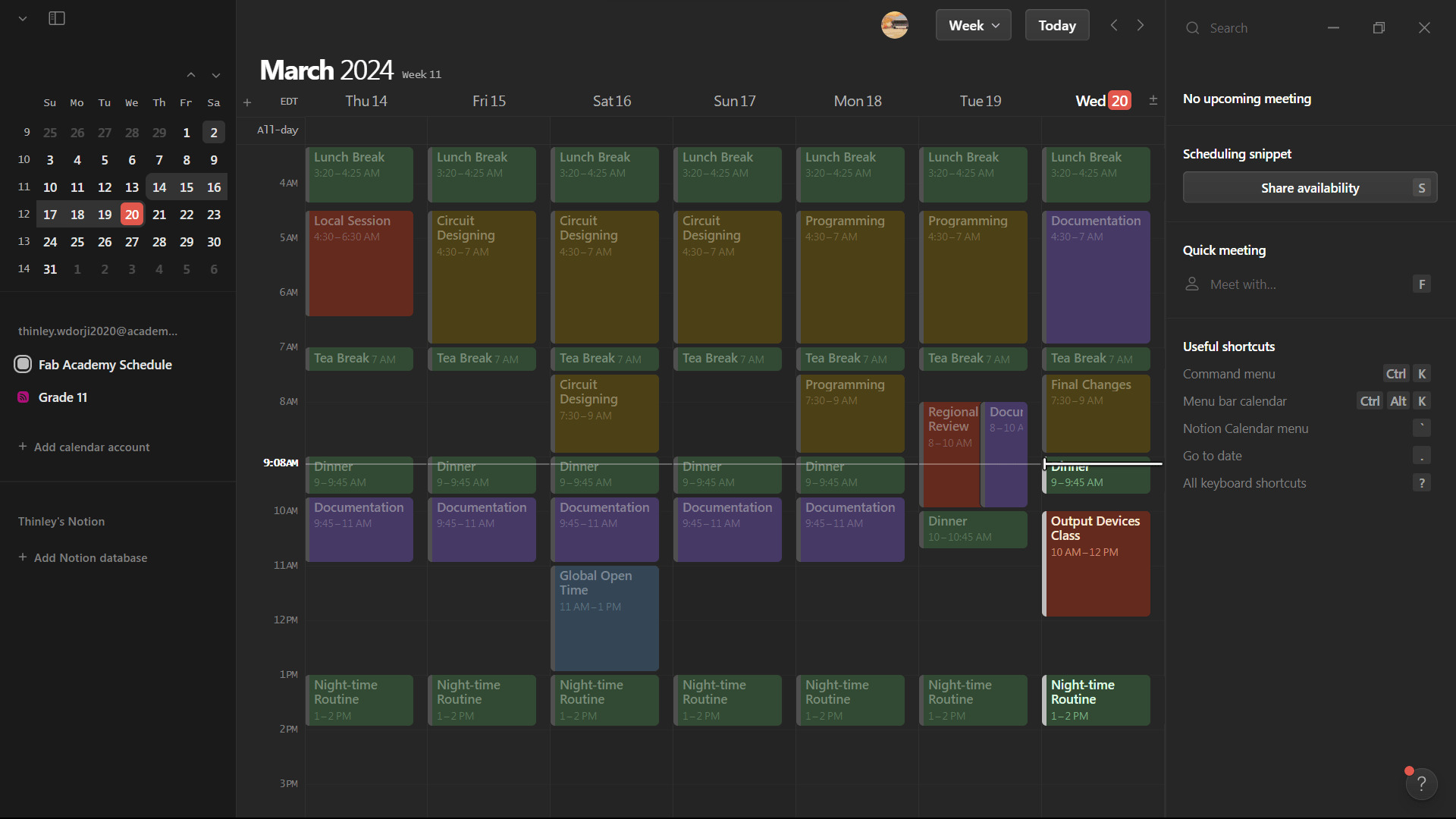Image resolution: width=1456 pixels, height=819 pixels.
Task: Open the user profile avatar
Action: click(x=895, y=25)
